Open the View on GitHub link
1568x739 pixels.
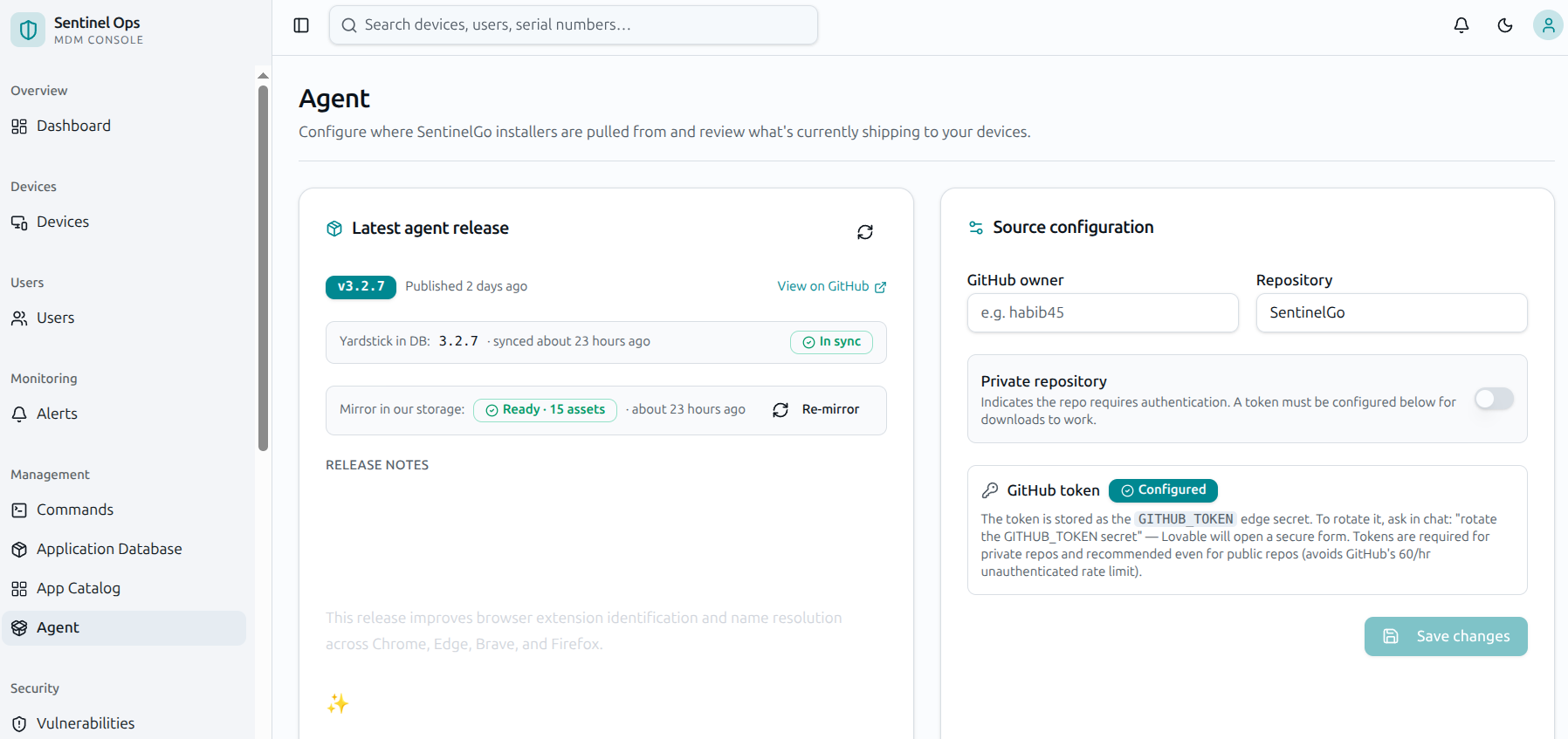tap(832, 286)
